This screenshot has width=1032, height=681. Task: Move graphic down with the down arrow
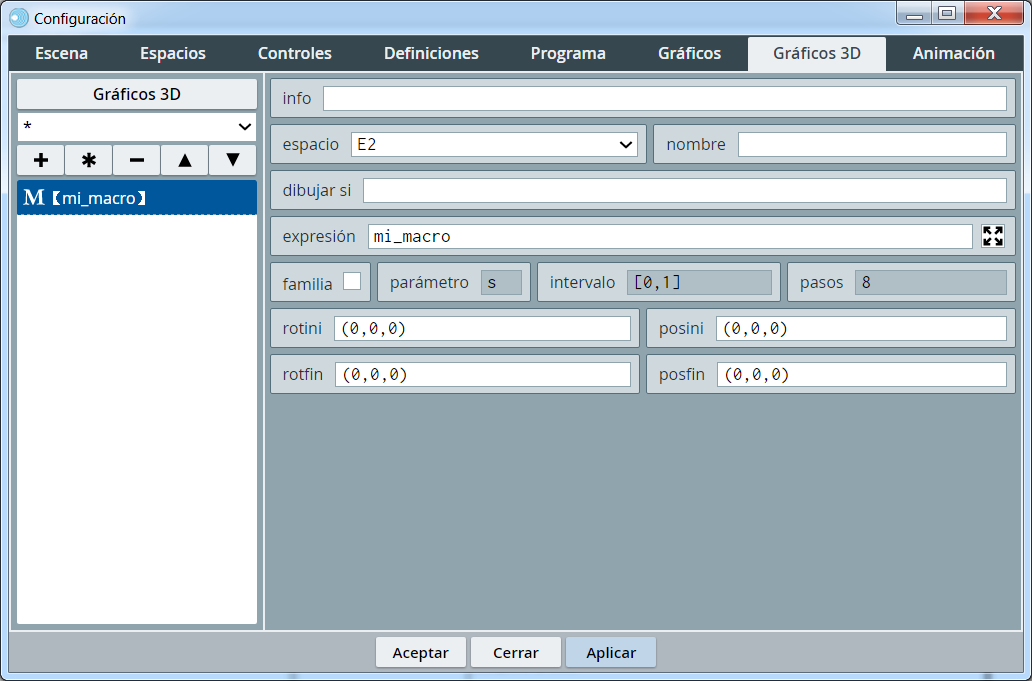click(233, 160)
